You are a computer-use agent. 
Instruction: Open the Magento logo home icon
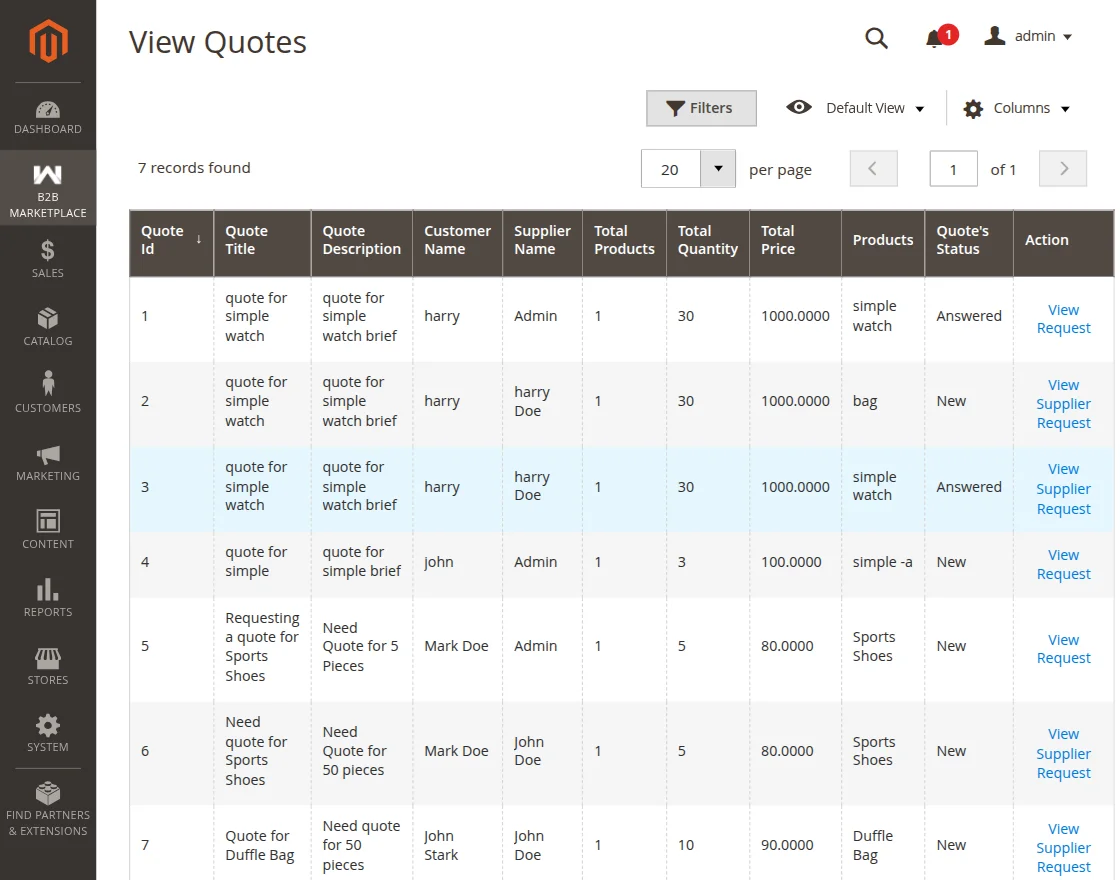click(46, 40)
